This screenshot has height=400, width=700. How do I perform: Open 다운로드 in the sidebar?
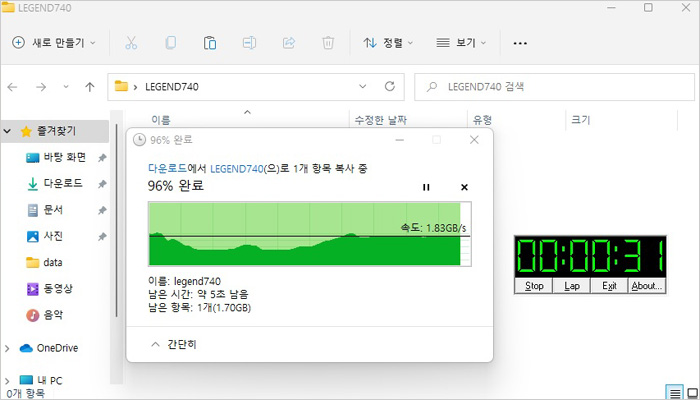62,183
